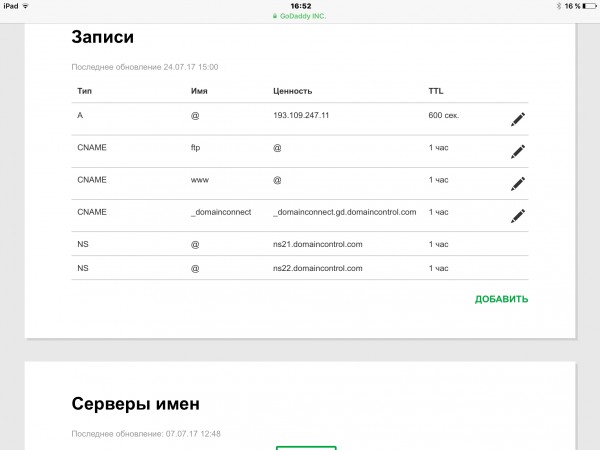Tap the 16:52 clock

[x=301, y=6]
